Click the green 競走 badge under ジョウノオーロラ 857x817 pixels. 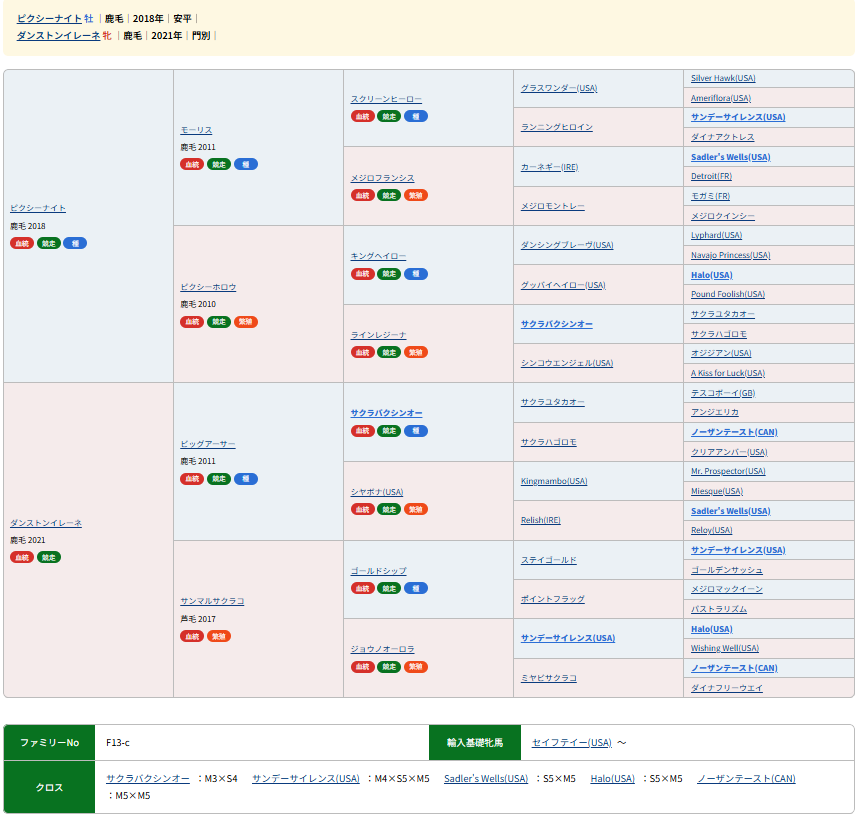tap(389, 667)
